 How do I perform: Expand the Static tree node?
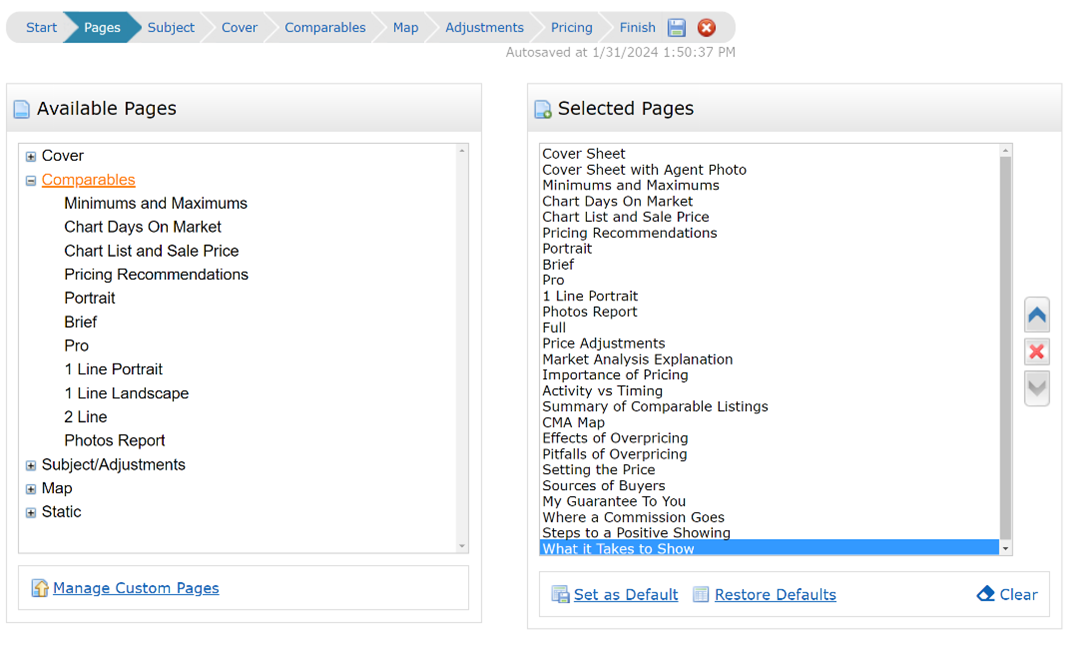31,513
